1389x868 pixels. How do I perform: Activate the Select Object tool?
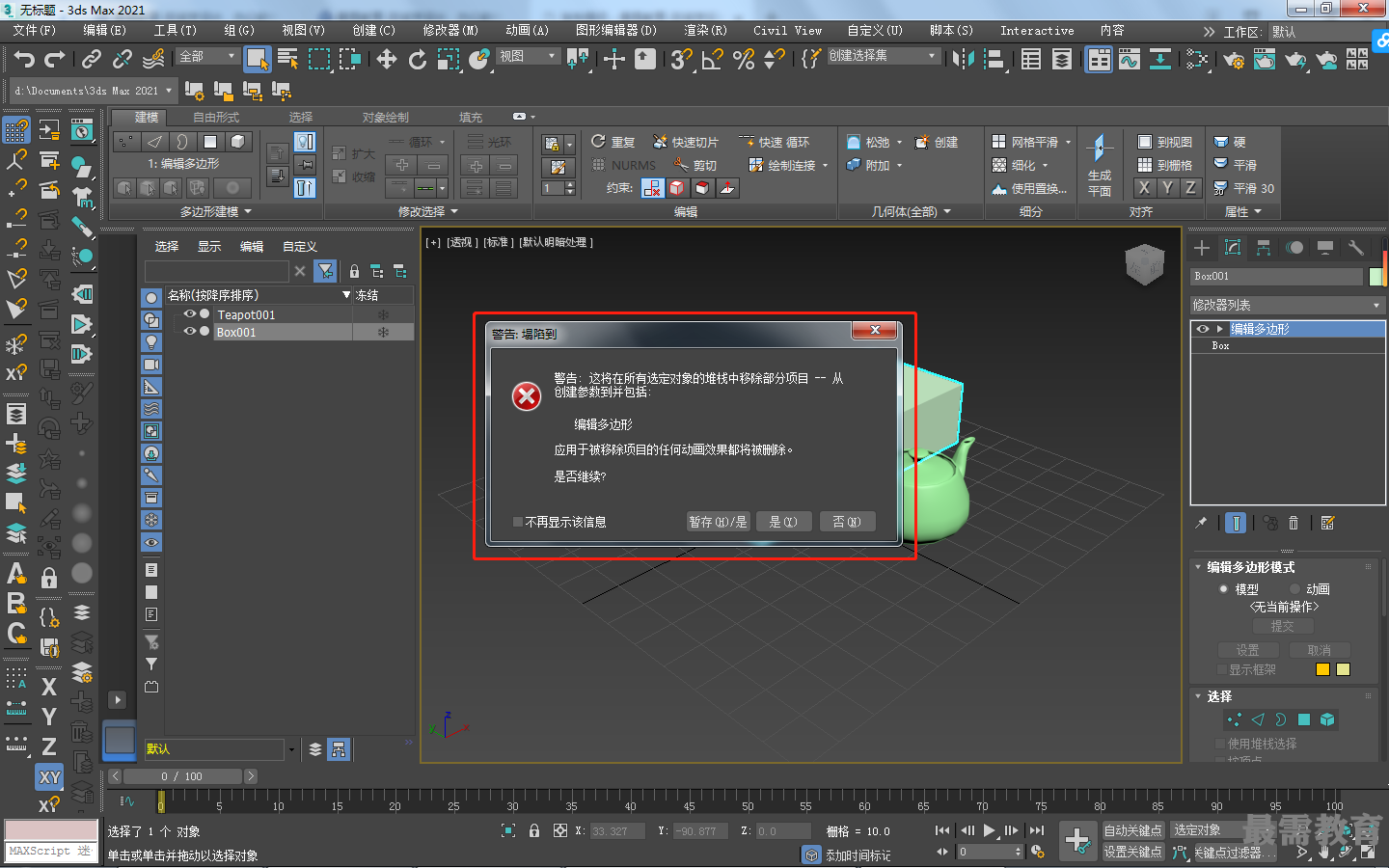tap(257, 59)
